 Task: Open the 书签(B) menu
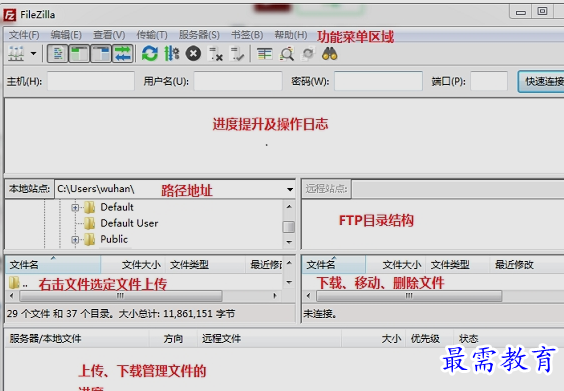[247, 35]
